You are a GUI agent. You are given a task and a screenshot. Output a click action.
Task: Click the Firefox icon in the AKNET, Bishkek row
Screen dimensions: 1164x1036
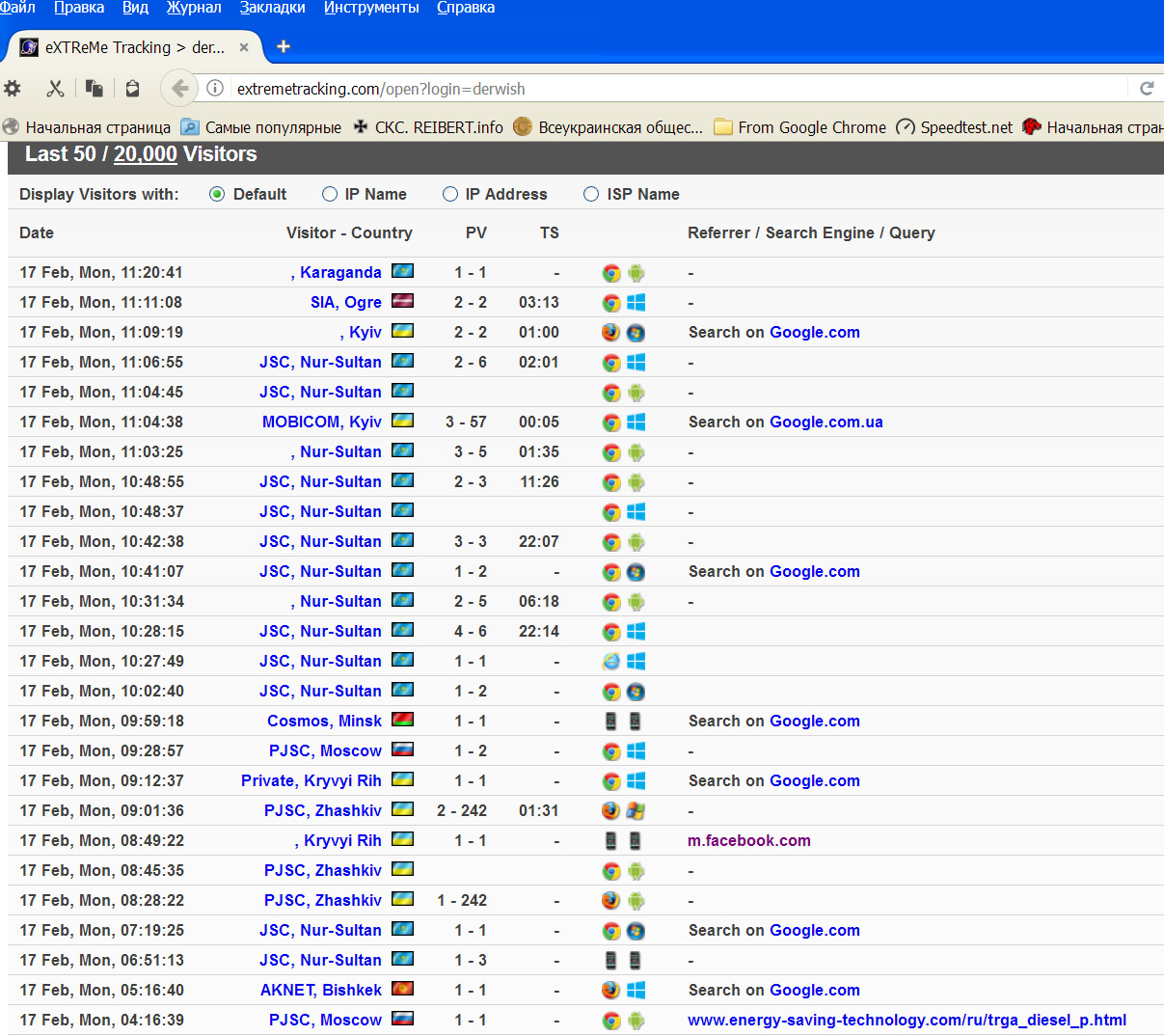(611, 991)
